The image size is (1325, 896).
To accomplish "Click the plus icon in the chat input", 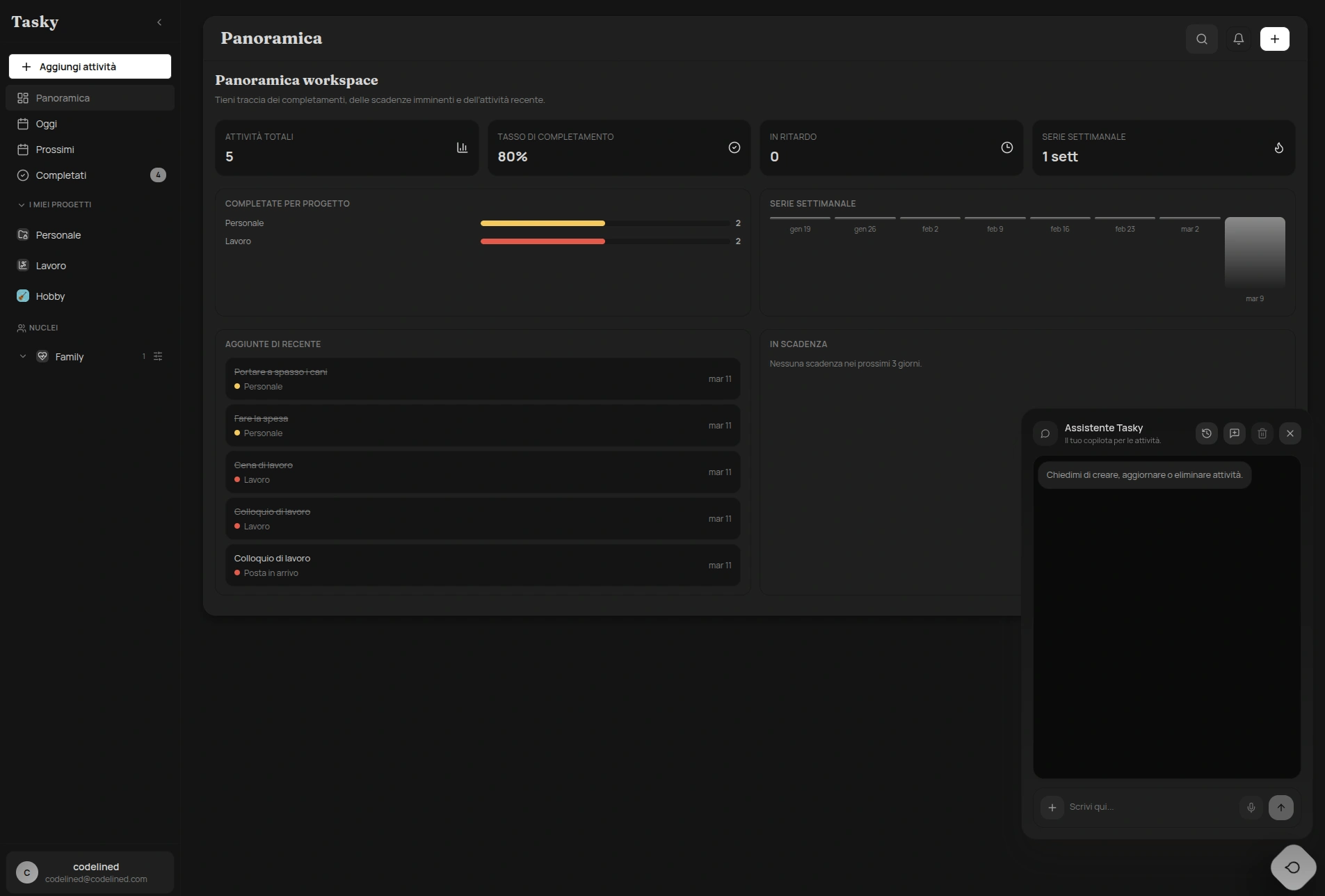I will click(1052, 807).
